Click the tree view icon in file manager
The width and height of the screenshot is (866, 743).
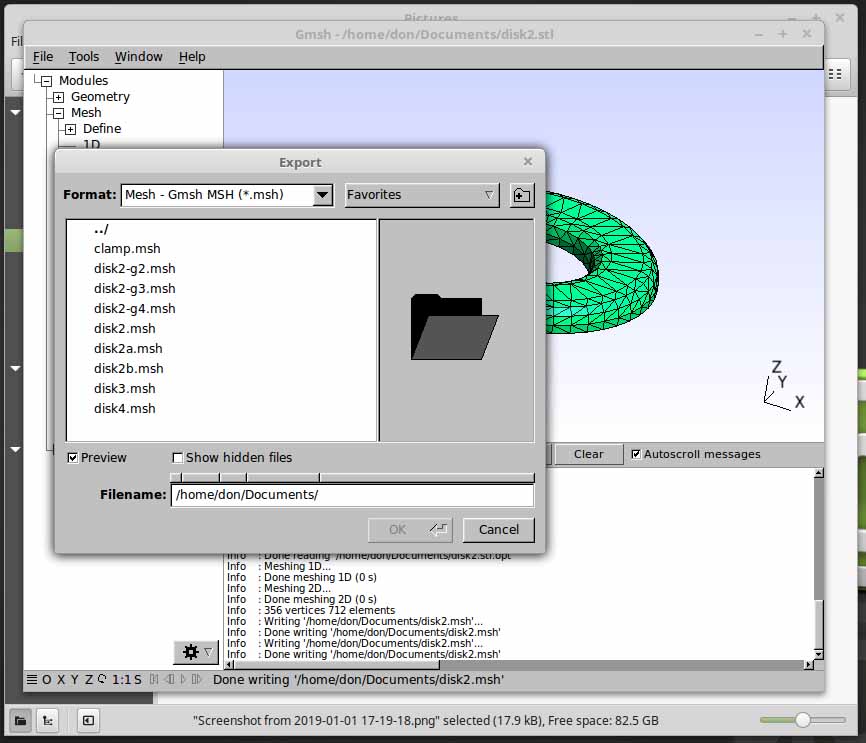click(47, 720)
